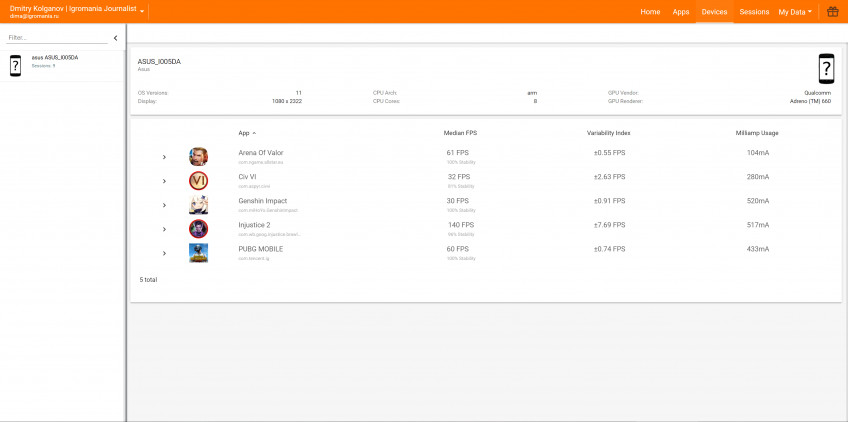Viewport: 848px width, 422px height.
Task: Click the 280mA usage value
Action: tap(758, 177)
